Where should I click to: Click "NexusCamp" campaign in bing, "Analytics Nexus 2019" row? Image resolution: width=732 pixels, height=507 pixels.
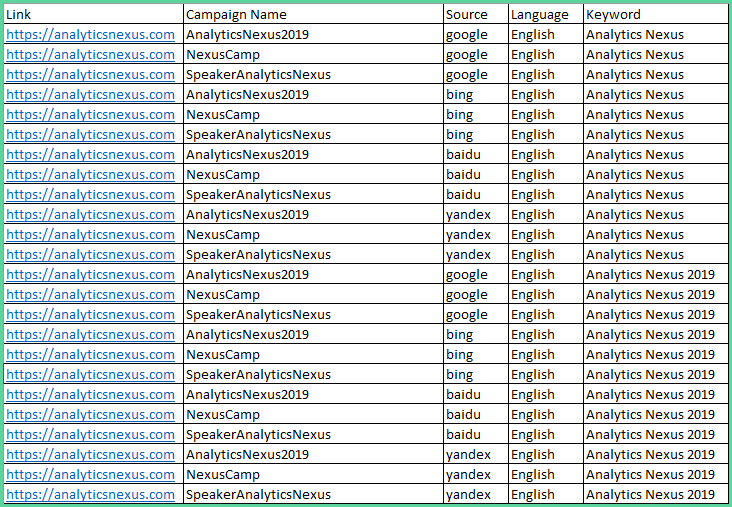(x=223, y=354)
